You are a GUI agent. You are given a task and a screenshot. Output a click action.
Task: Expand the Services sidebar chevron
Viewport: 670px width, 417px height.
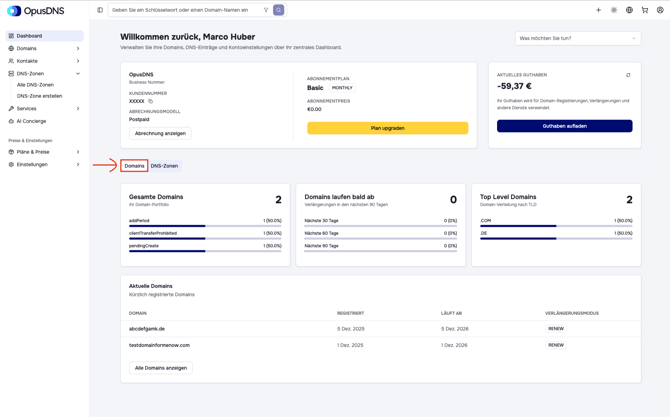pos(78,109)
